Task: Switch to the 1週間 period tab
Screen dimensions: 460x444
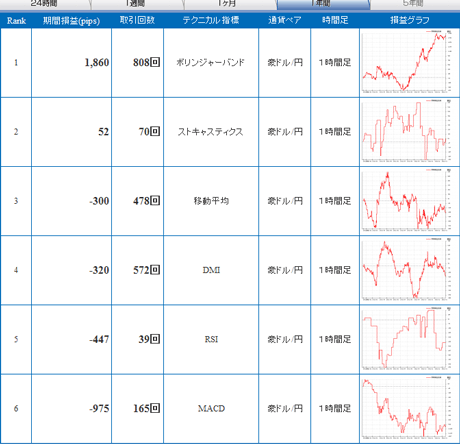Action: 137,4
